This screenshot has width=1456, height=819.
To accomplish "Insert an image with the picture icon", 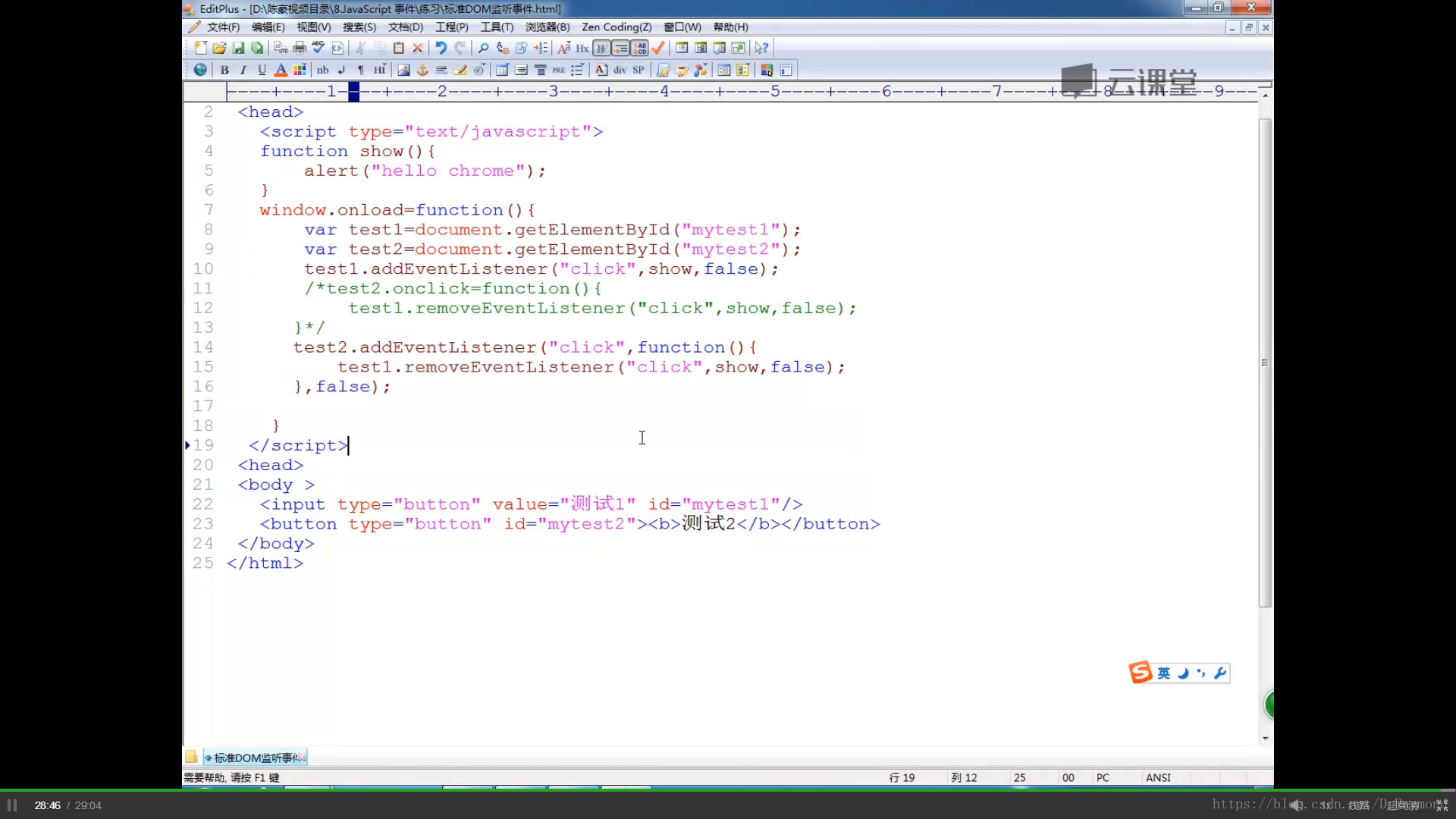I will 403,70.
